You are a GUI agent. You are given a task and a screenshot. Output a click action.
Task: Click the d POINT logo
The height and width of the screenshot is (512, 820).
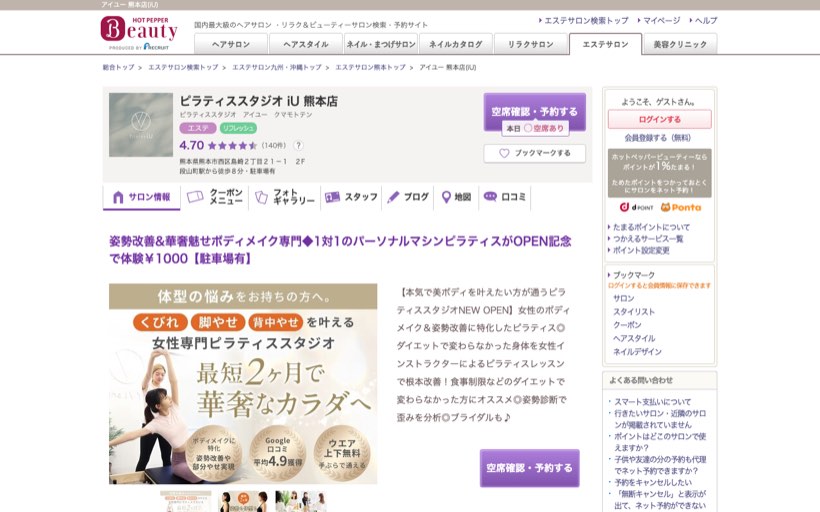636,207
